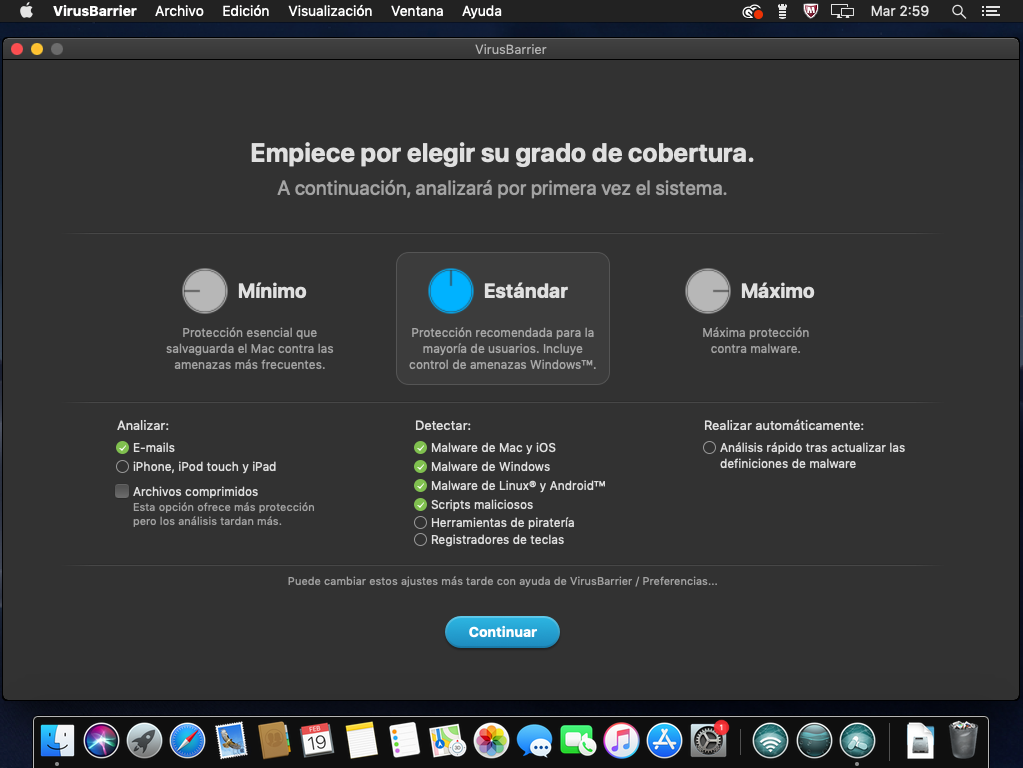1023x768 pixels.
Task: Open the VirusBarrier application menu
Action: pos(95,11)
